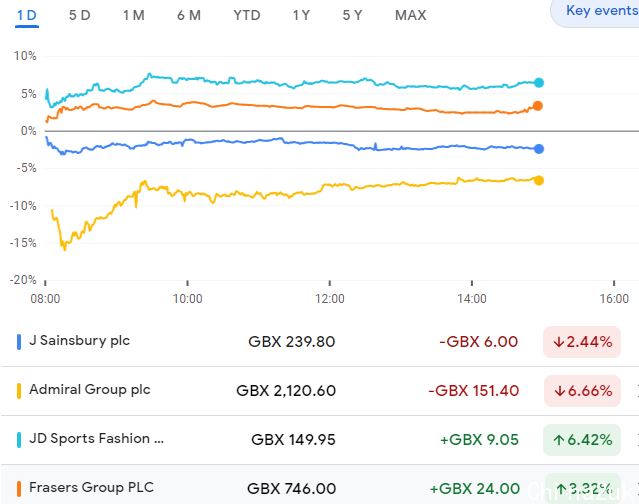Click the 16:00 time axis label
639x504 pixels.
(614, 299)
